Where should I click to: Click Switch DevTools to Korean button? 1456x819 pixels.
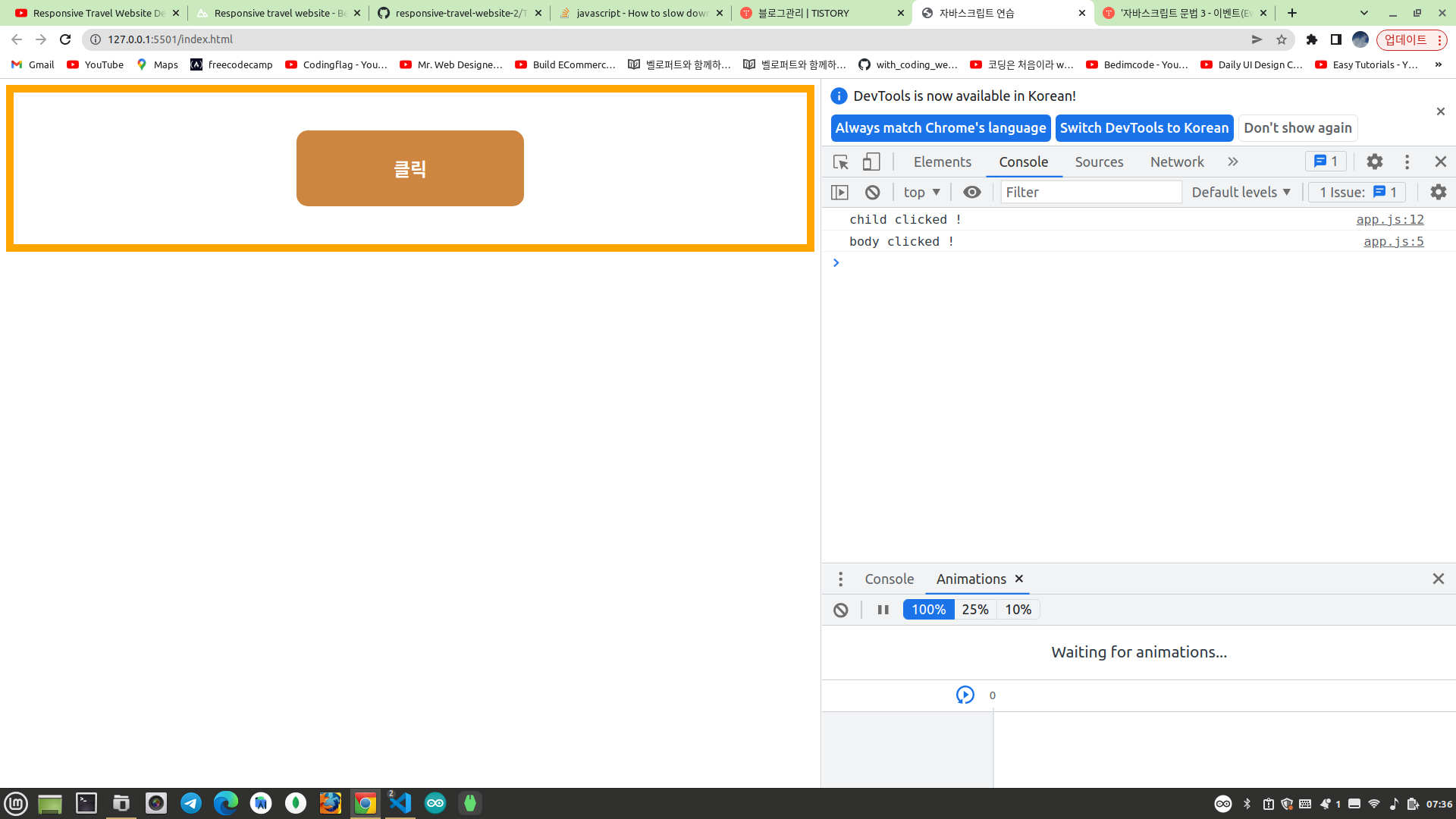click(1144, 128)
